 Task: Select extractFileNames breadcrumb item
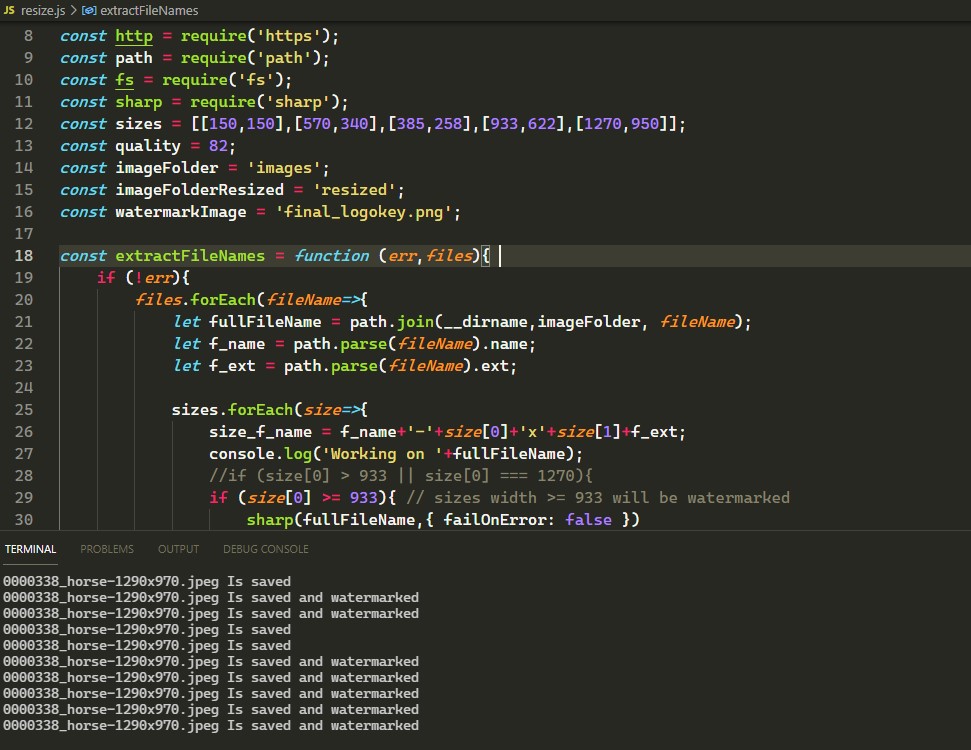click(x=149, y=11)
